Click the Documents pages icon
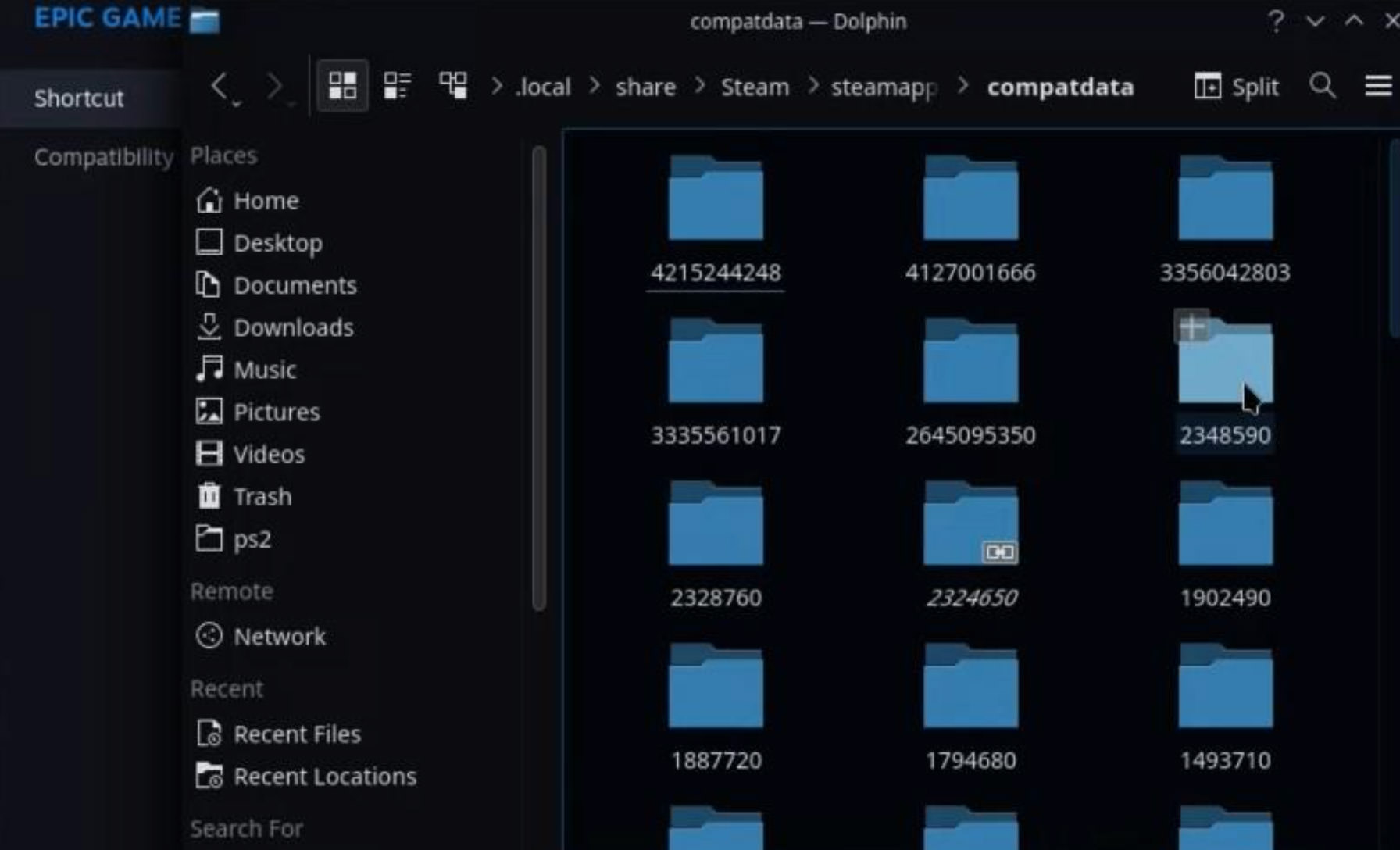 (209, 284)
